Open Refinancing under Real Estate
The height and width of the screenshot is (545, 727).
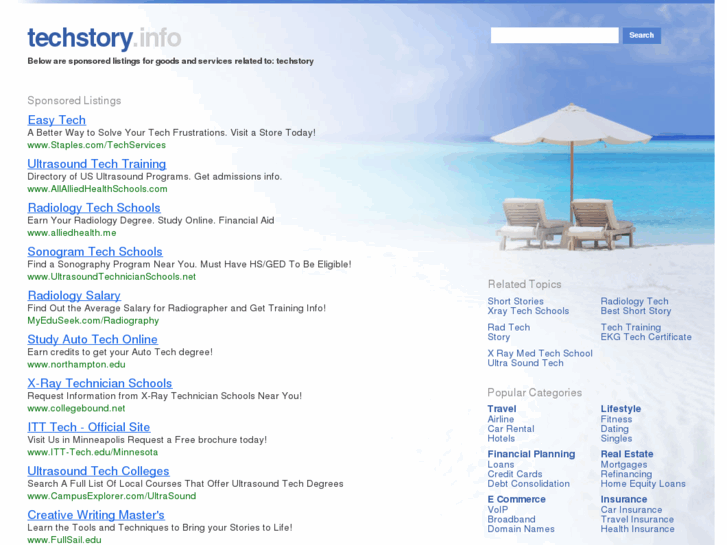(x=626, y=474)
